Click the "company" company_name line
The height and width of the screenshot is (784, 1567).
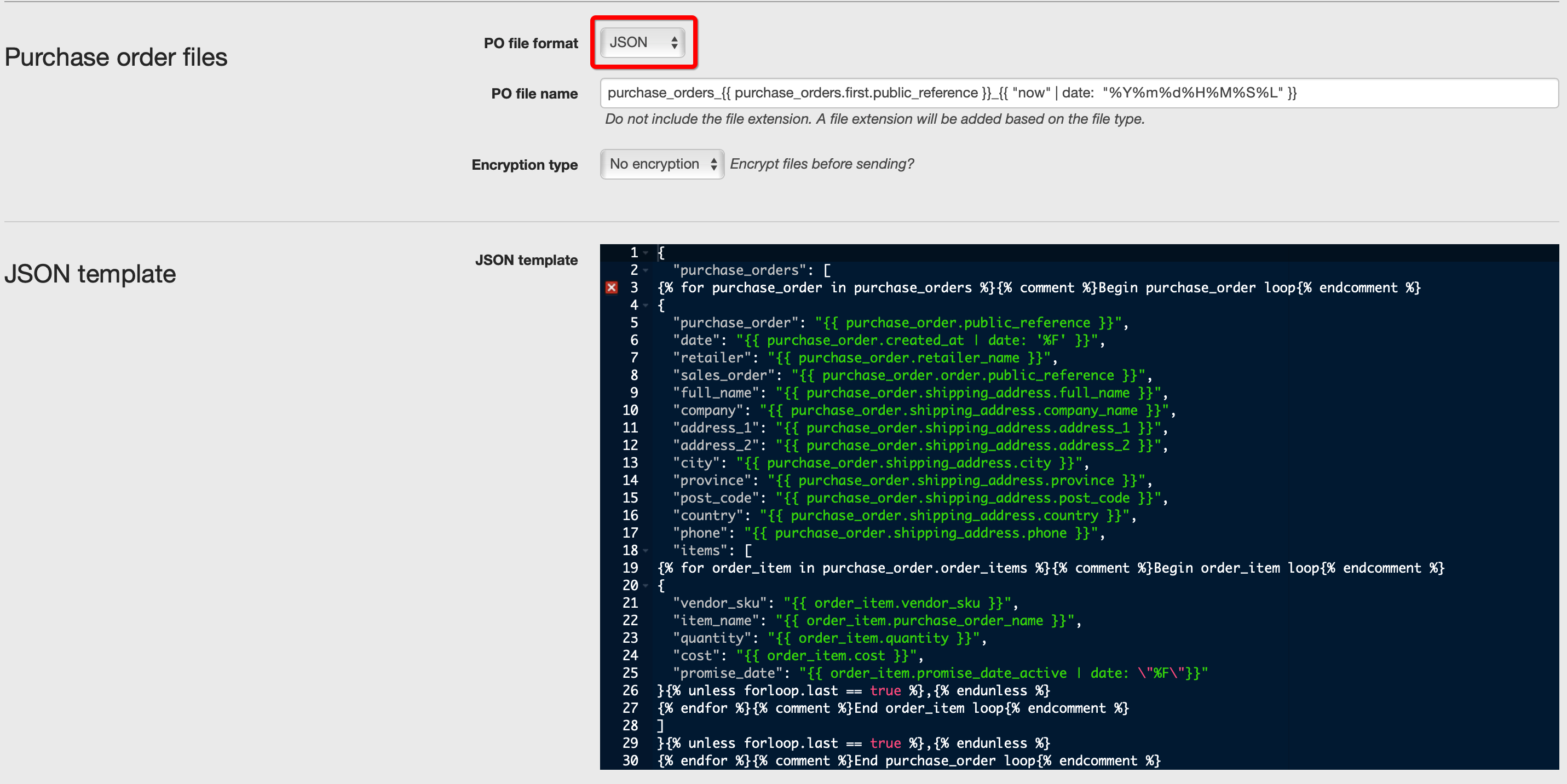924,411
